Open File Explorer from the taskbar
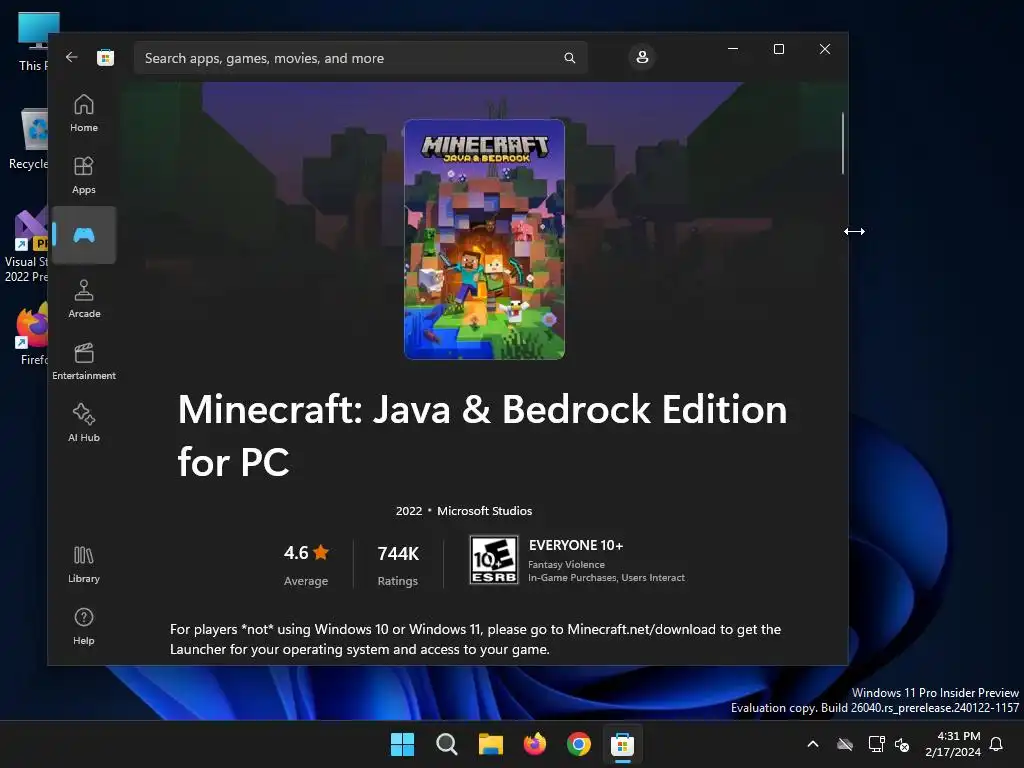Image resolution: width=1024 pixels, height=768 pixels. click(490, 744)
